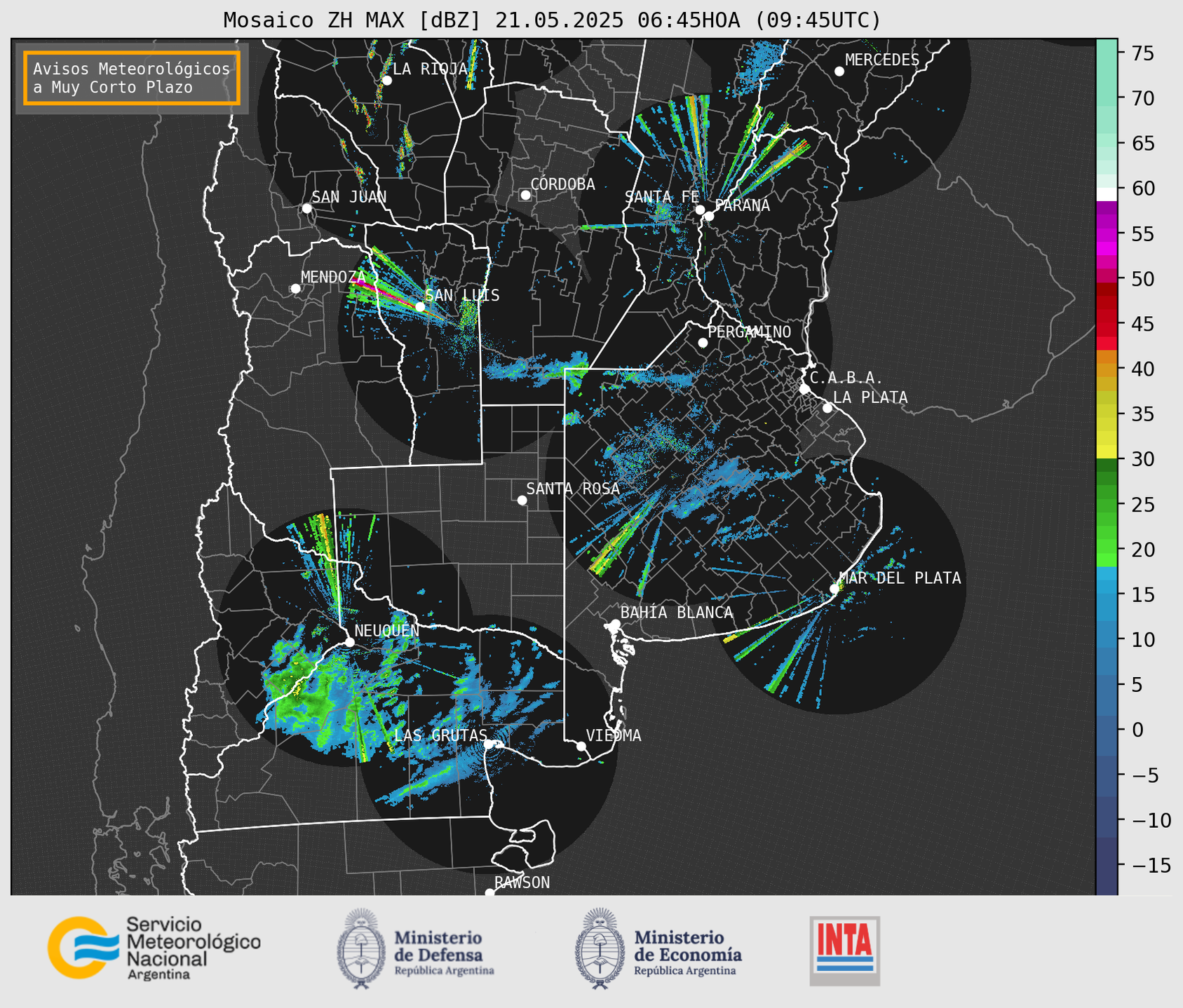Click the SANTA ROSA city marker dot
The height and width of the screenshot is (1008, 1183).
click(522, 500)
